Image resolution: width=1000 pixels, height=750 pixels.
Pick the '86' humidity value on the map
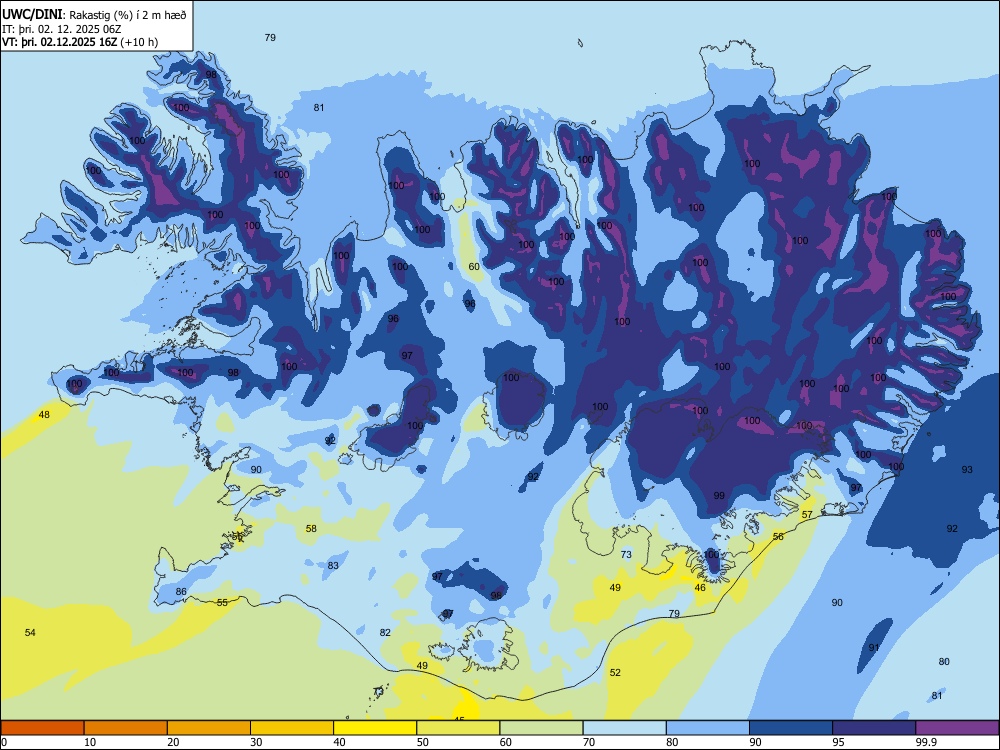[x=181, y=592]
